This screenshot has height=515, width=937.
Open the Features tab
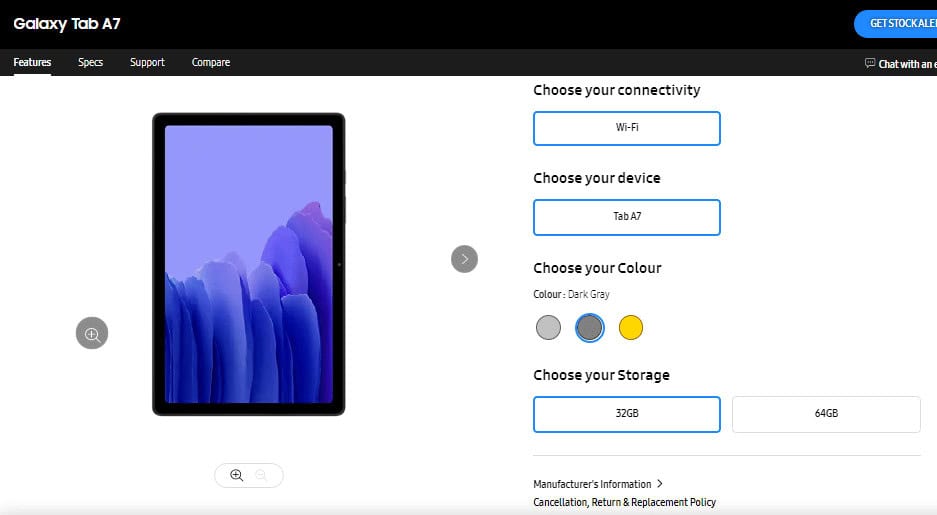tap(32, 62)
